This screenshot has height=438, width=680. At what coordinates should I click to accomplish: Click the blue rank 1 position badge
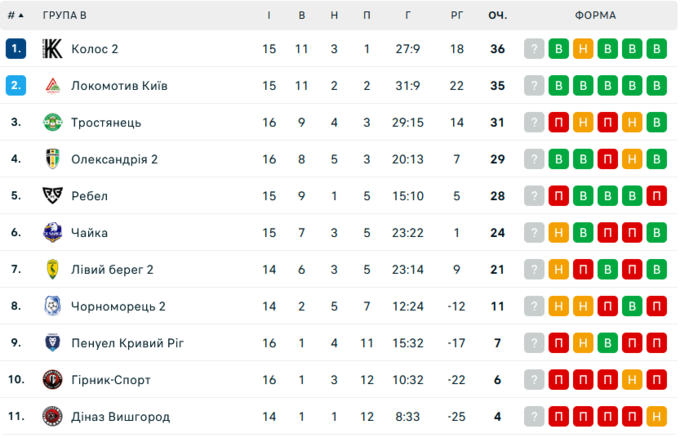coord(15,49)
